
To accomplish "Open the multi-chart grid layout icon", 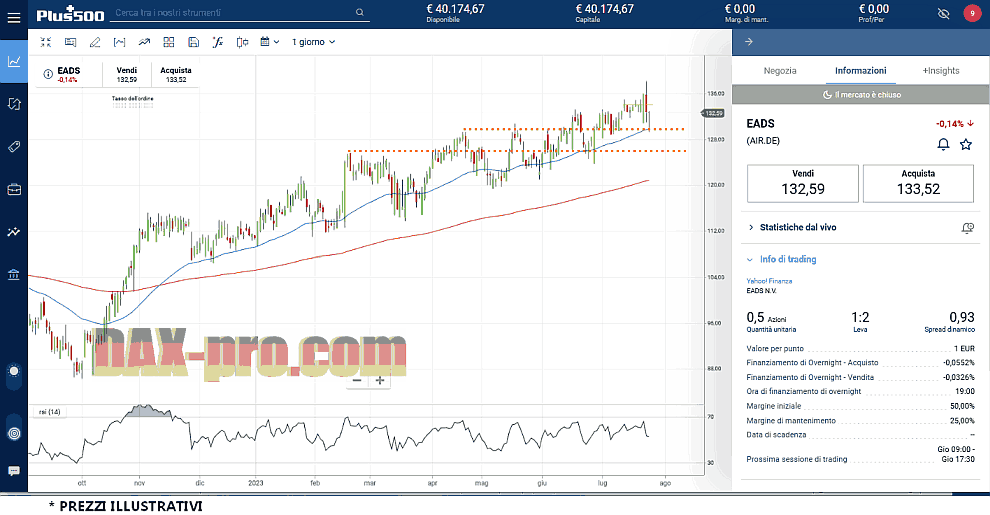I will coord(169,42).
